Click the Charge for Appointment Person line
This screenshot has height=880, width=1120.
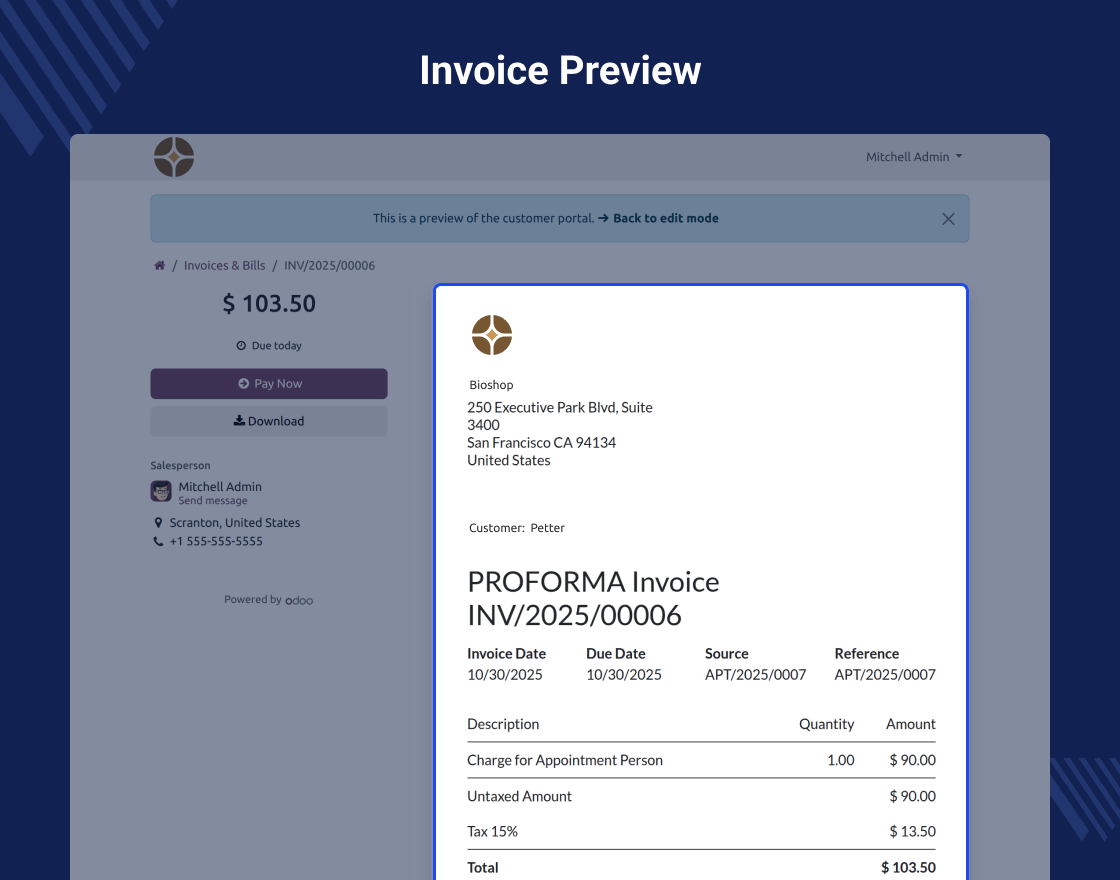click(x=565, y=760)
